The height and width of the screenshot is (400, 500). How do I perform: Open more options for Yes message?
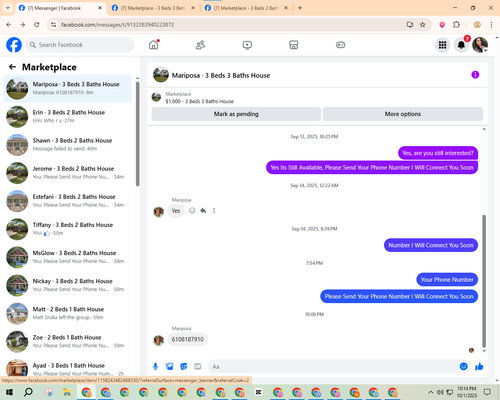(x=214, y=211)
